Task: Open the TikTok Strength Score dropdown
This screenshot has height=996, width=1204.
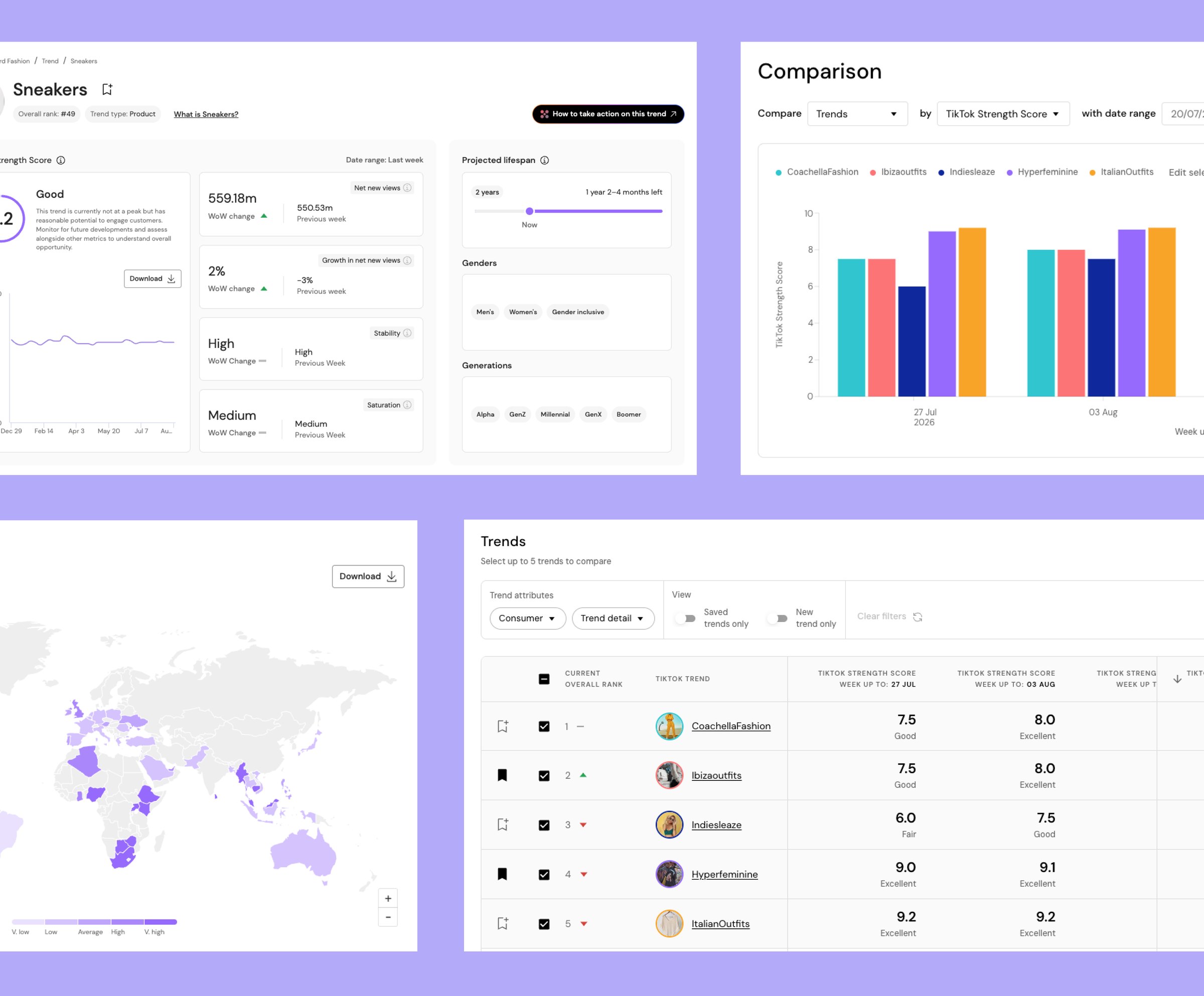Action: (1003, 113)
